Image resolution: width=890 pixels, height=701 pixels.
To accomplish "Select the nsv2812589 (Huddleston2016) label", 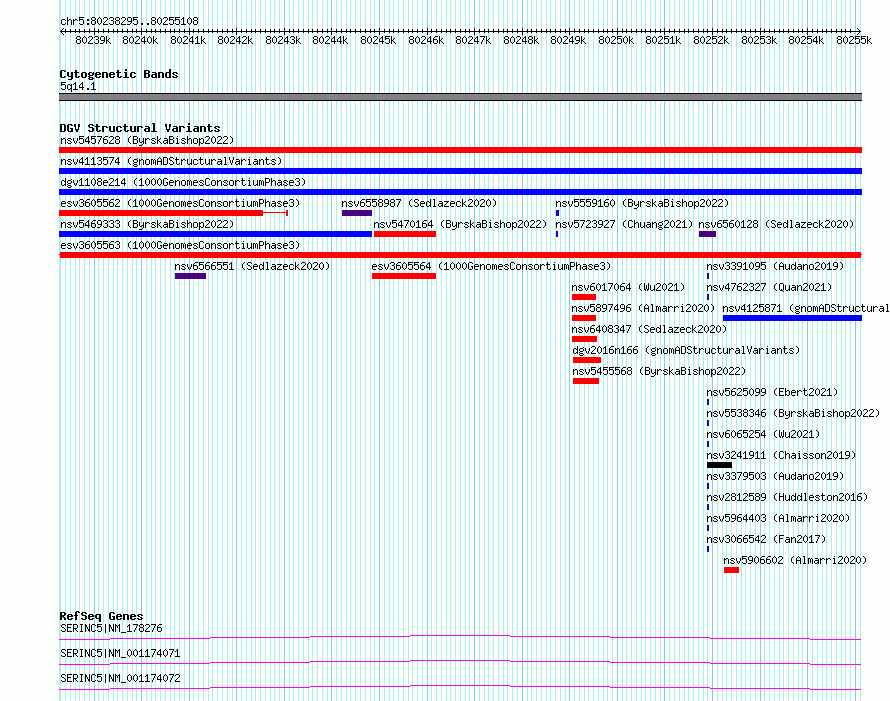I will point(787,497).
